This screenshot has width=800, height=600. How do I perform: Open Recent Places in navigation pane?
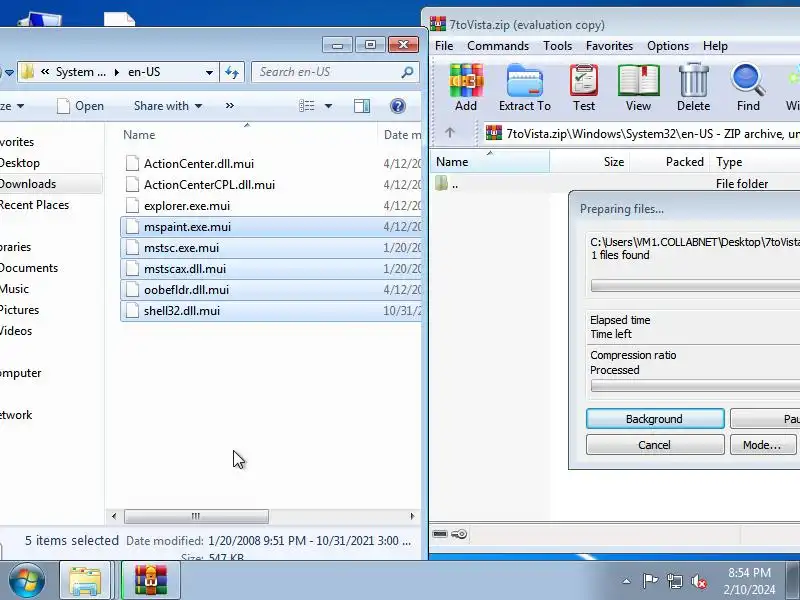(x=34, y=205)
